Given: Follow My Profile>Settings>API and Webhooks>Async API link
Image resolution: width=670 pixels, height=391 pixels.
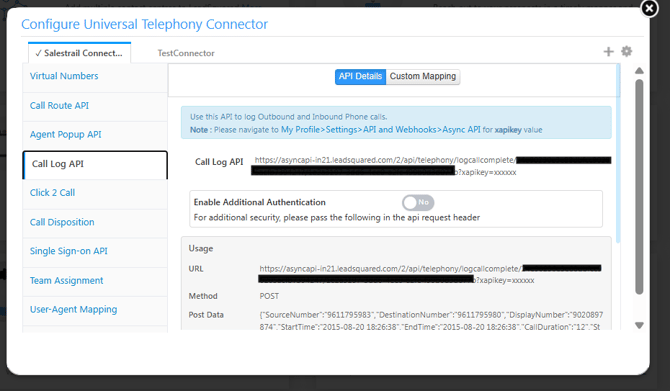Looking at the screenshot, I should 380,130.
